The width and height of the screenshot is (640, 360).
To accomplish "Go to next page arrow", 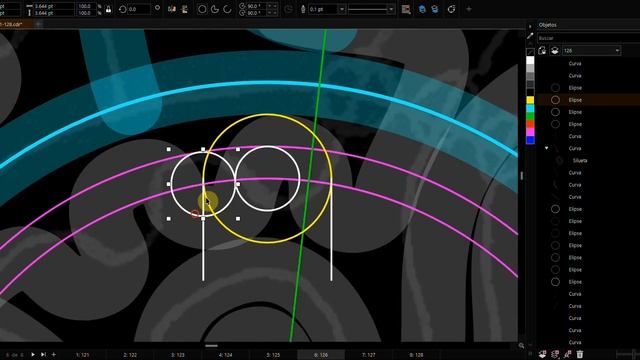I will 33,355.
